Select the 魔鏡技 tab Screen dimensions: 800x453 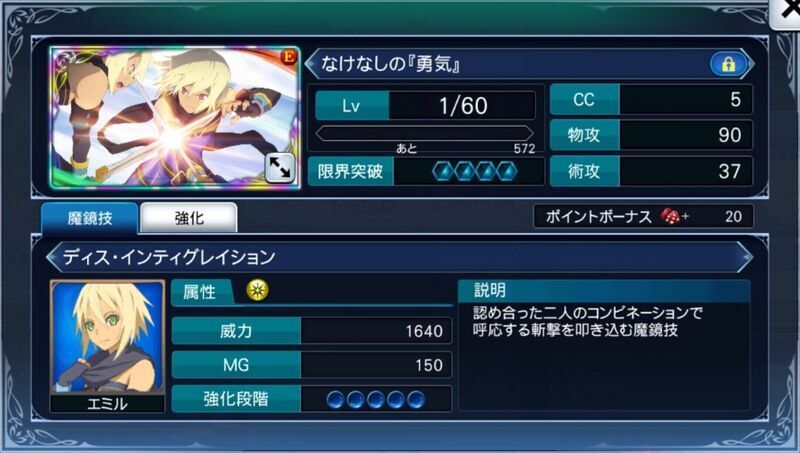[x=90, y=218]
